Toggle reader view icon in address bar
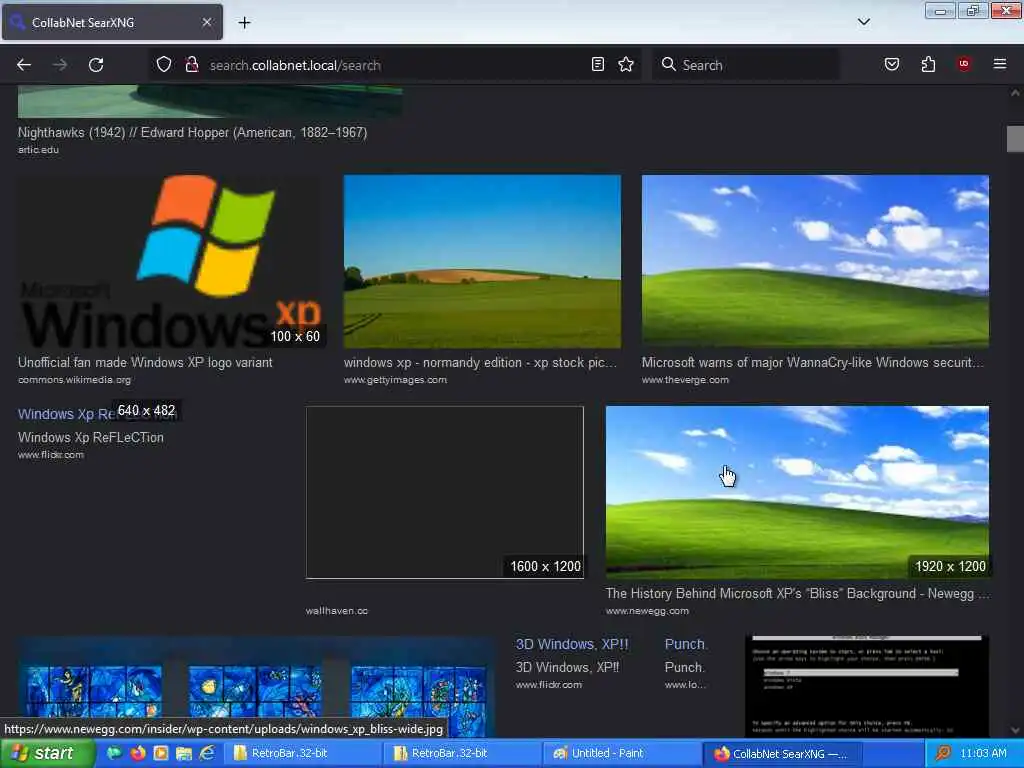Viewport: 1024px width, 768px height. point(598,64)
